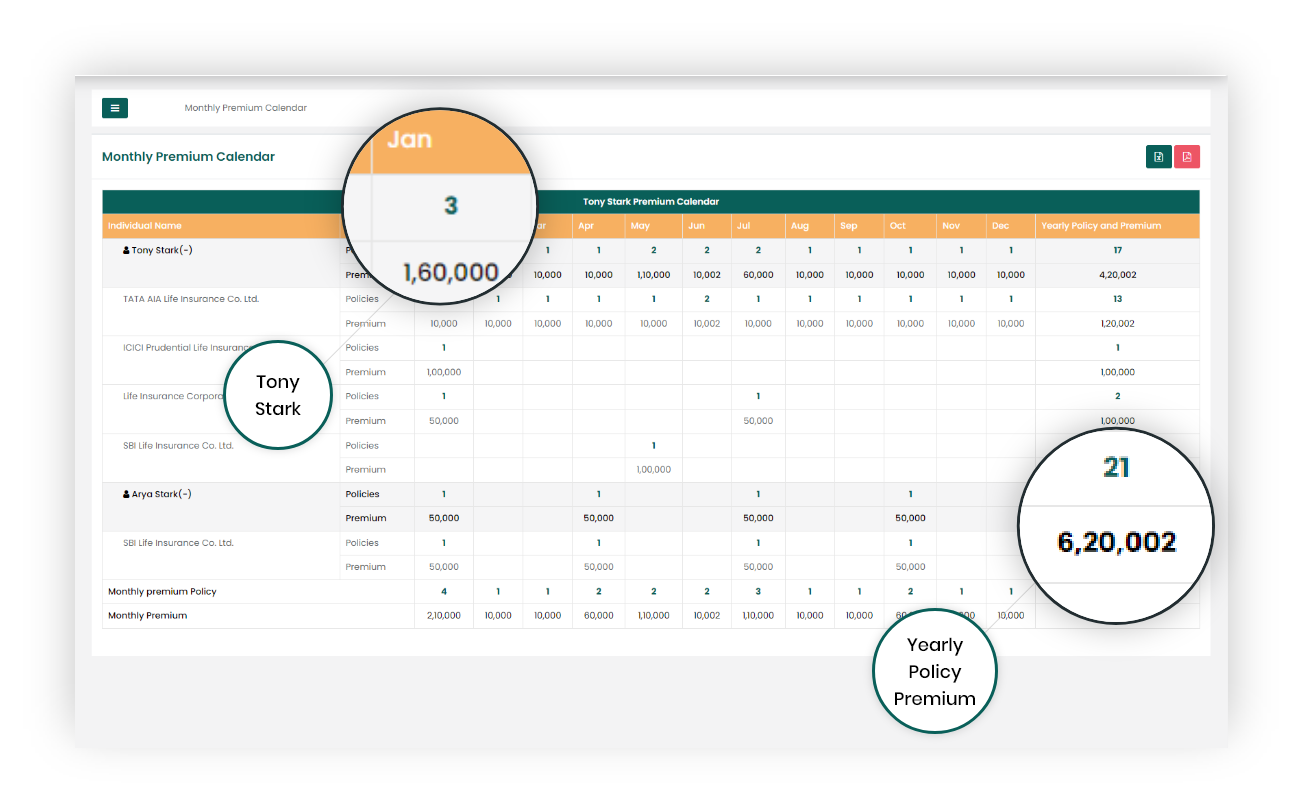
Task: Click the Dec column header
Action: (x=1000, y=226)
